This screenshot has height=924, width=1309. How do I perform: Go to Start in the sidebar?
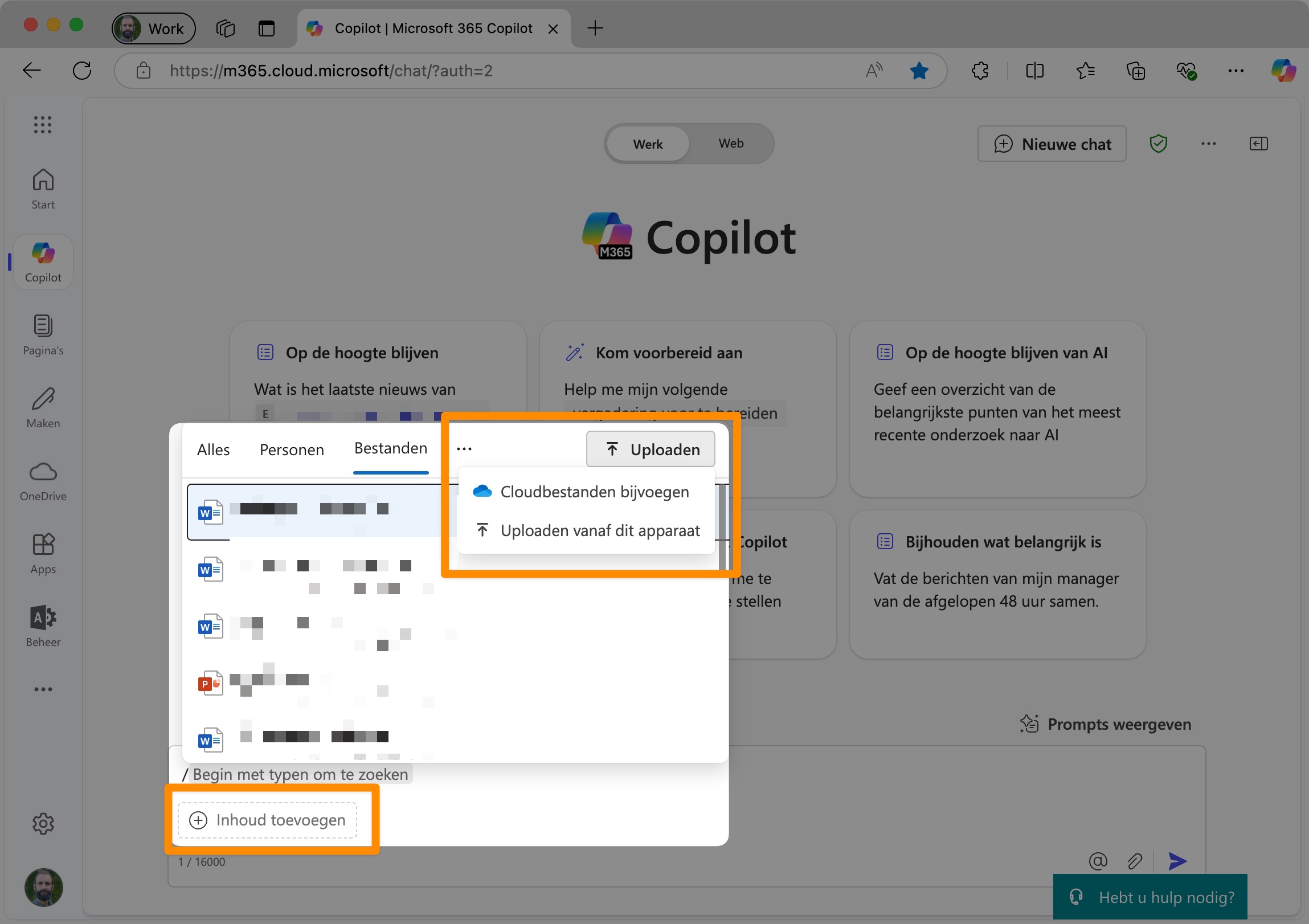point(43,190)
